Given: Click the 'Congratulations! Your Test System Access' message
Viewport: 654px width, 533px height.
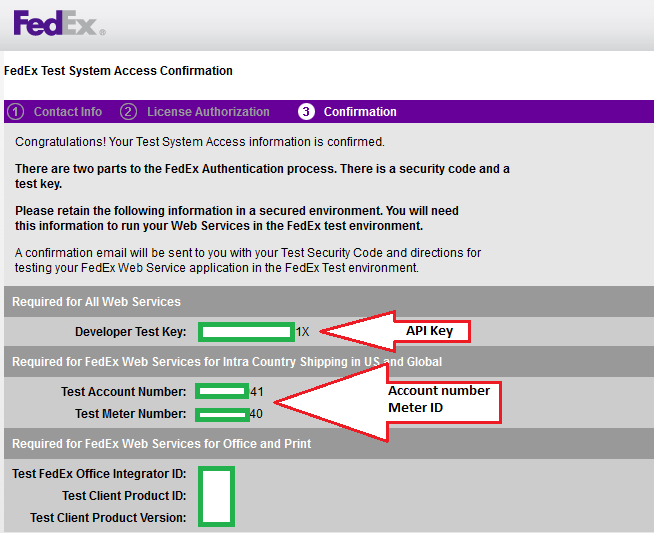Looking at the screenshot, I should (200, 142).
